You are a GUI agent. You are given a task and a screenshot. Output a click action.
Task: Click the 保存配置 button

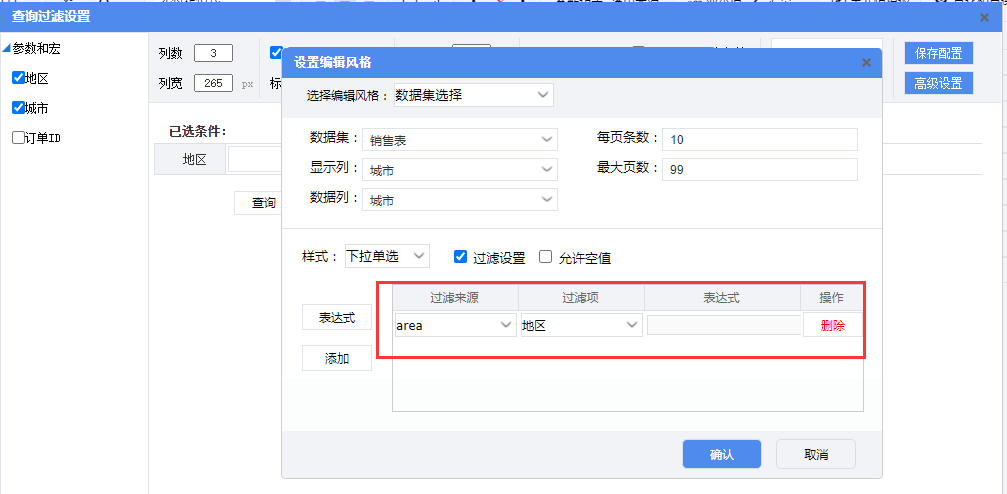pyautogui.click(x=938, y=53)
